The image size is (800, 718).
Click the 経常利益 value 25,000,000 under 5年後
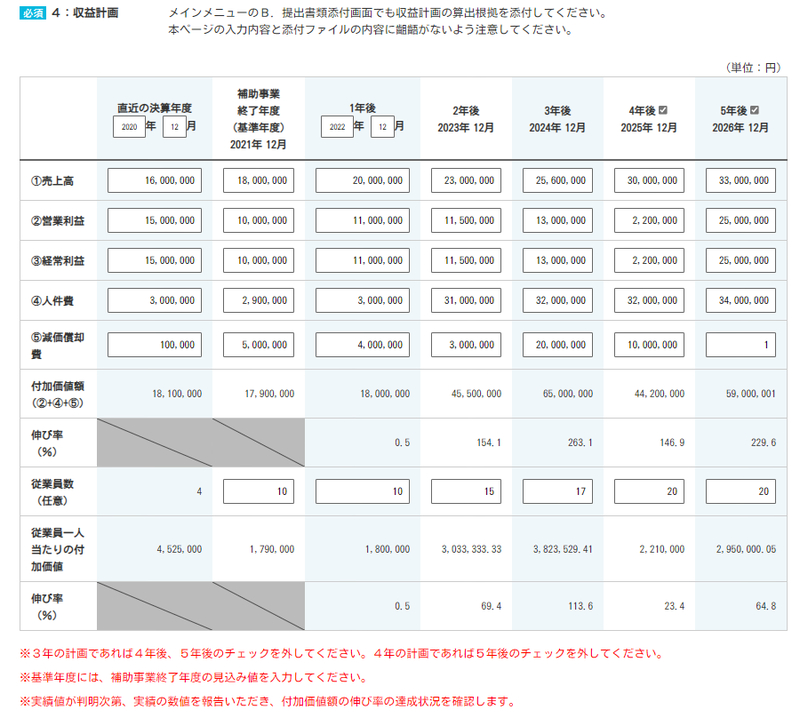click(740, 260)
